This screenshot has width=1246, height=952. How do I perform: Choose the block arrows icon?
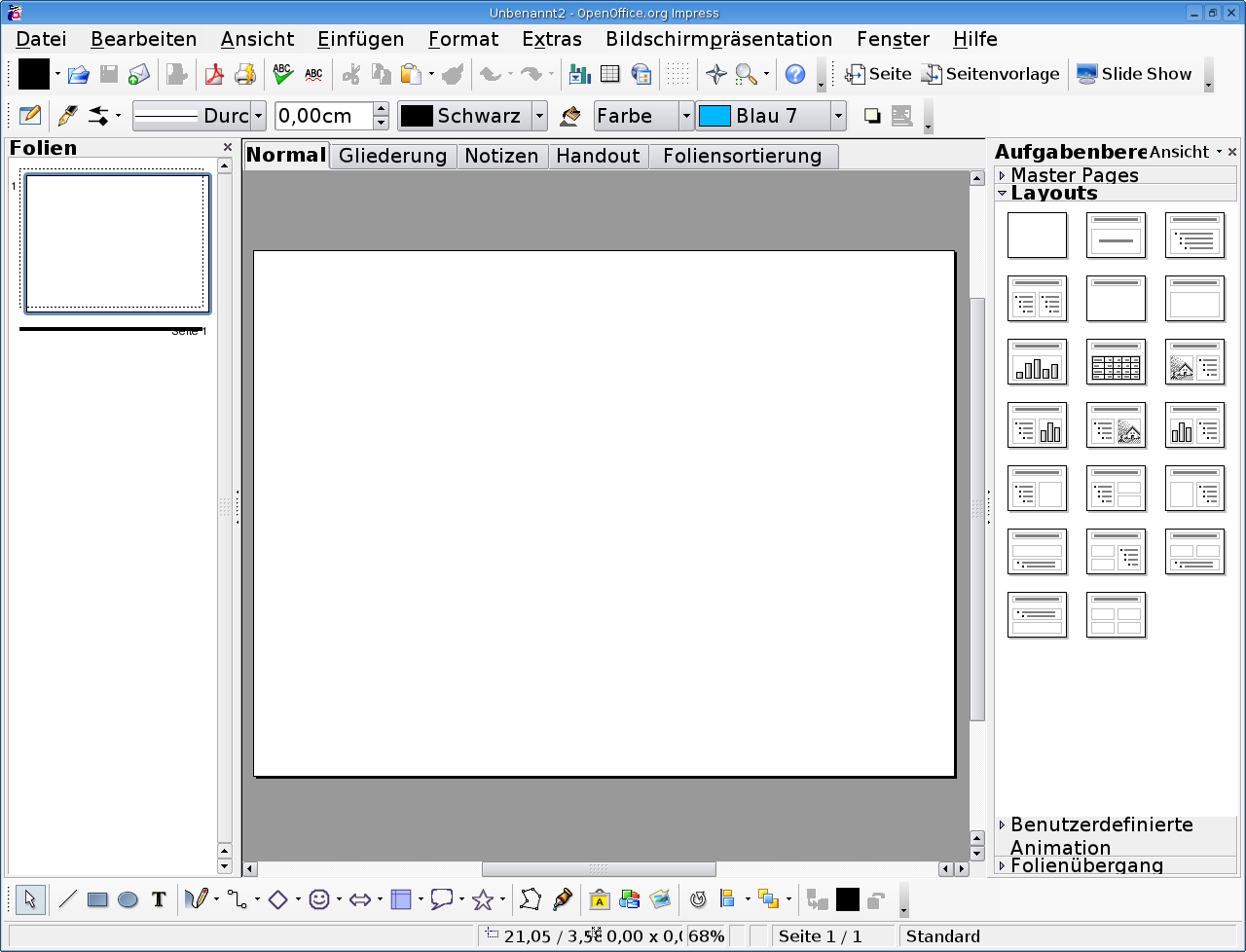[359, 900]
